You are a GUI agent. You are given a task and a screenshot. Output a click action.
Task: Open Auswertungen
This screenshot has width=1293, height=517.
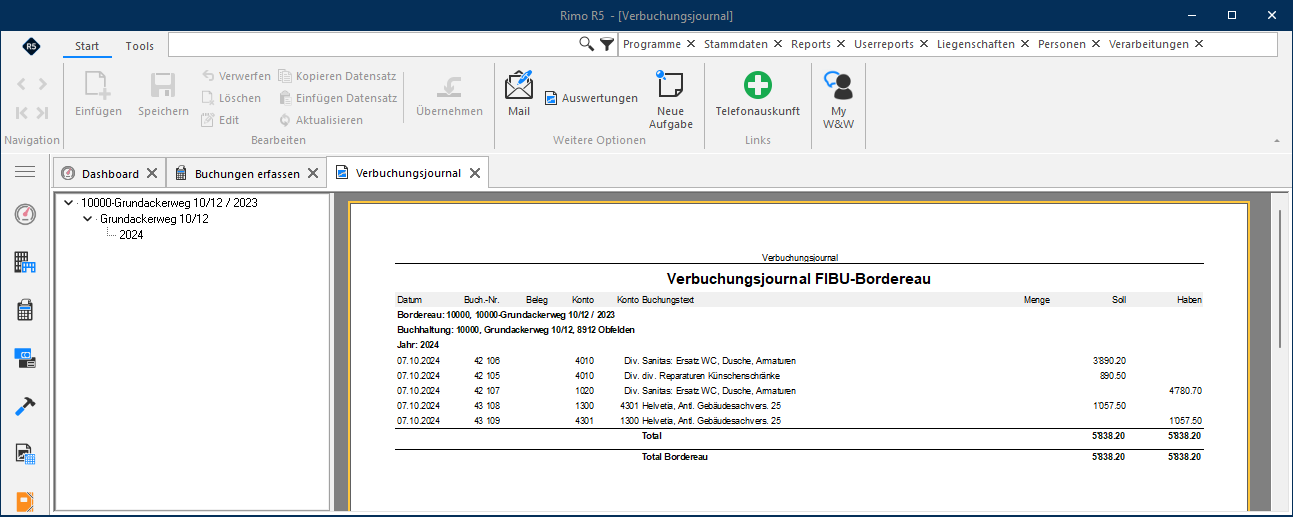(591, 98)
